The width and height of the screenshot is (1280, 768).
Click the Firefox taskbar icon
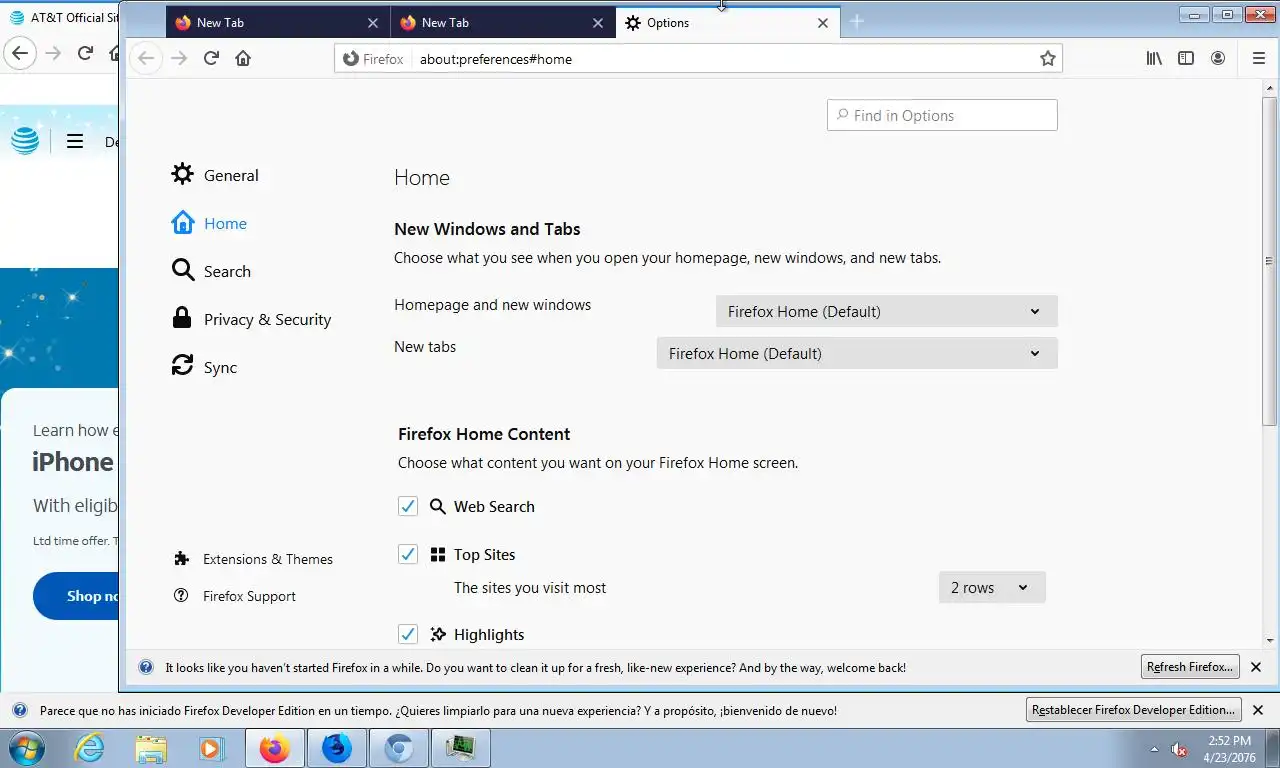click(274, 748)
